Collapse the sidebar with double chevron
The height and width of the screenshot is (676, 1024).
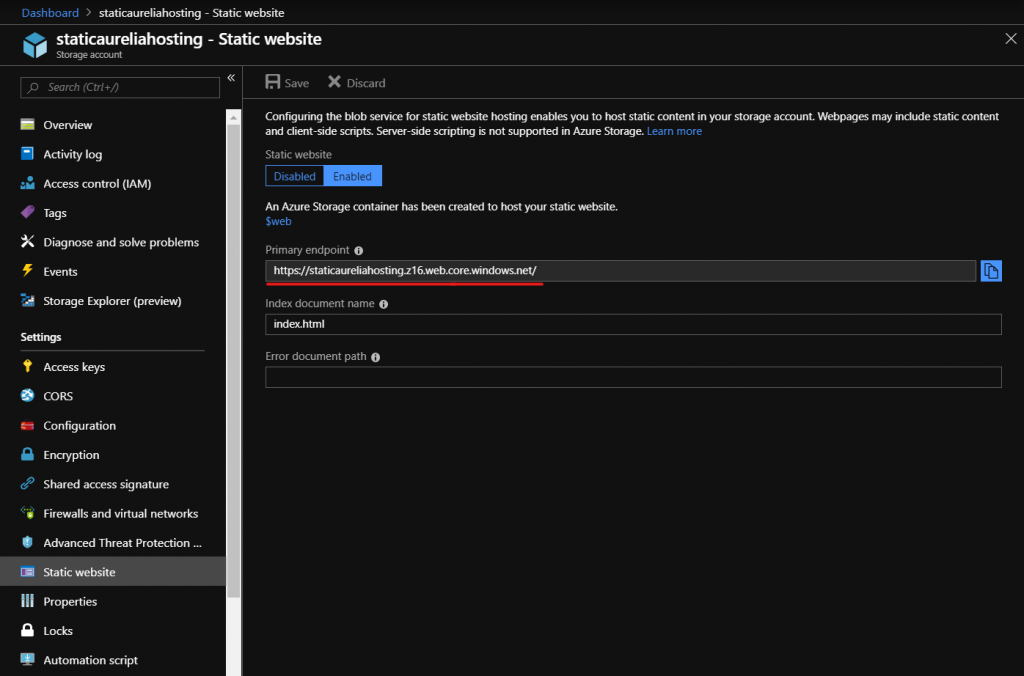231,78
